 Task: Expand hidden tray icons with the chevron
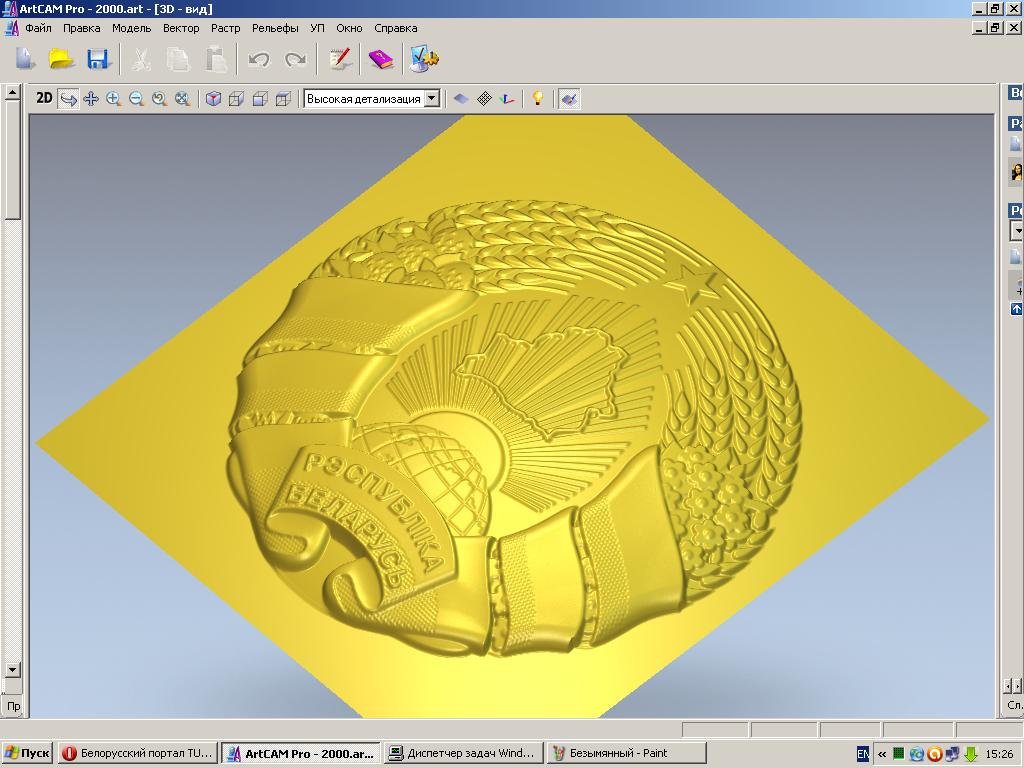click(881, 754)
